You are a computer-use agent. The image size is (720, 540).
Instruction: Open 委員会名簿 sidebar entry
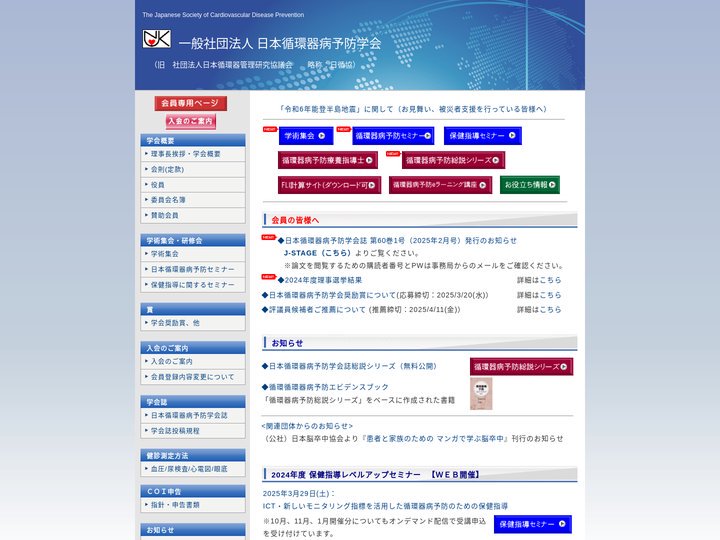click(193, 200)
